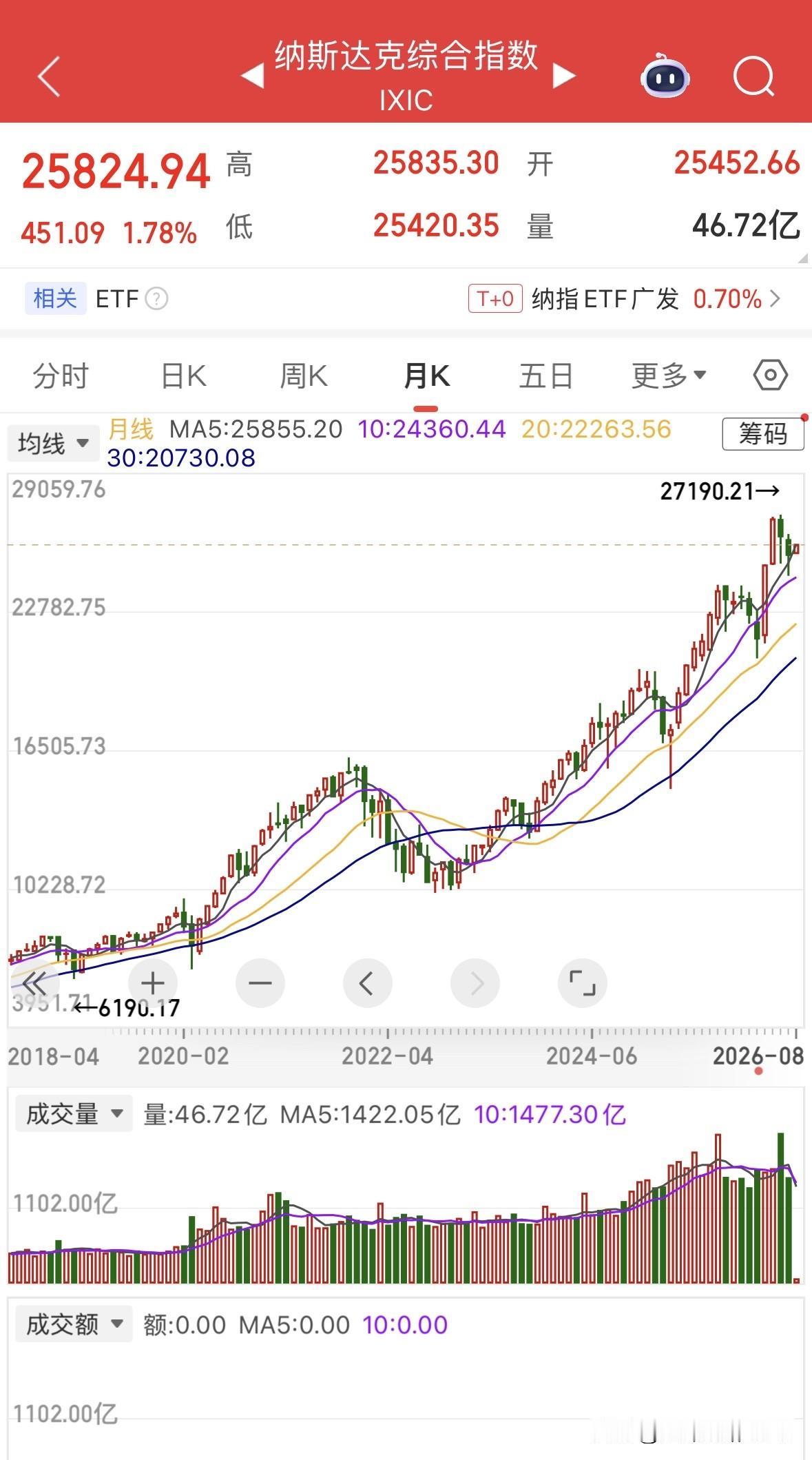Tap the search magnifier icon
The width and height of the screenshot is (812, 1460).
pyautogui.click(x=754, y=76)
